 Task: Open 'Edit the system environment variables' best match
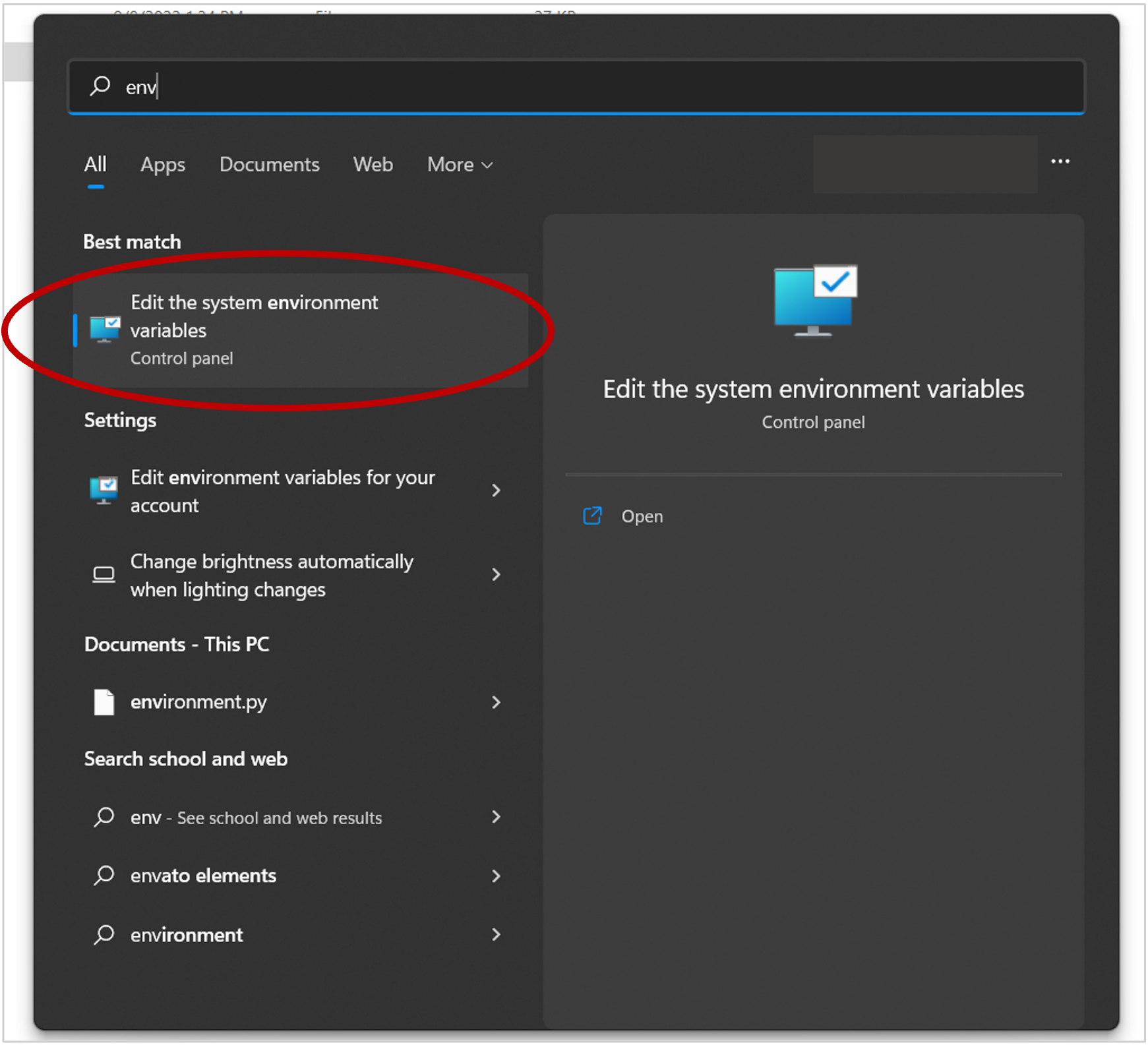pyautogui.click(x=301, y=330)
